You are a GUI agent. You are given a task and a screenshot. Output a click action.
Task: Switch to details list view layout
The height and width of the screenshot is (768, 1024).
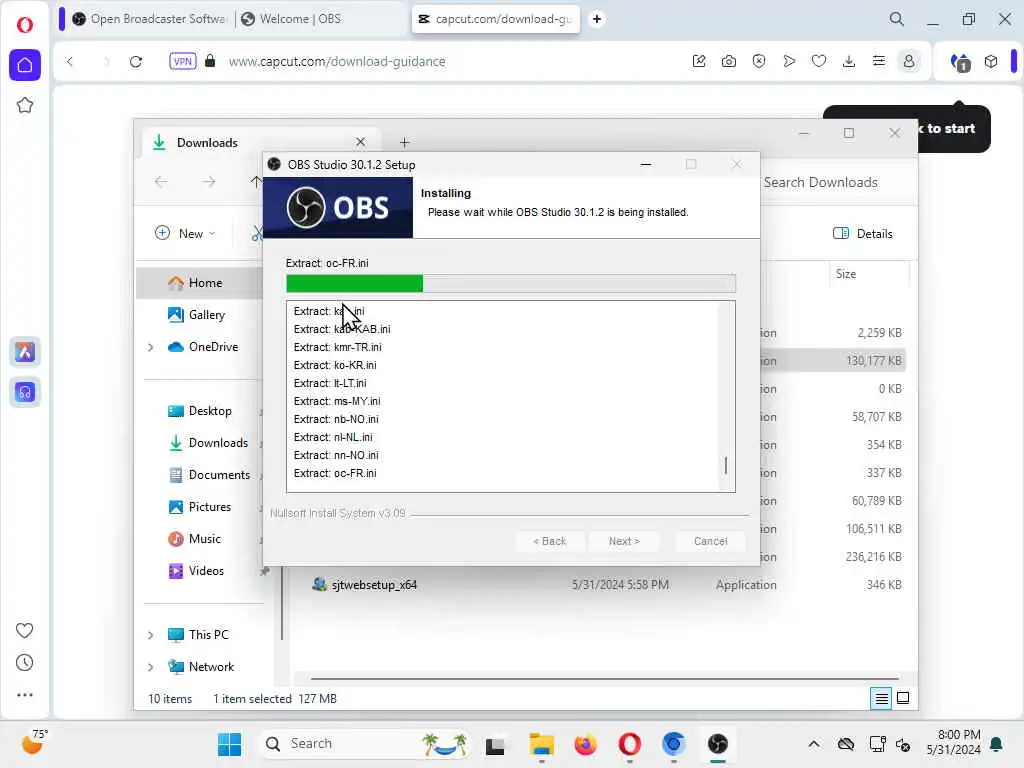point(881,699)
